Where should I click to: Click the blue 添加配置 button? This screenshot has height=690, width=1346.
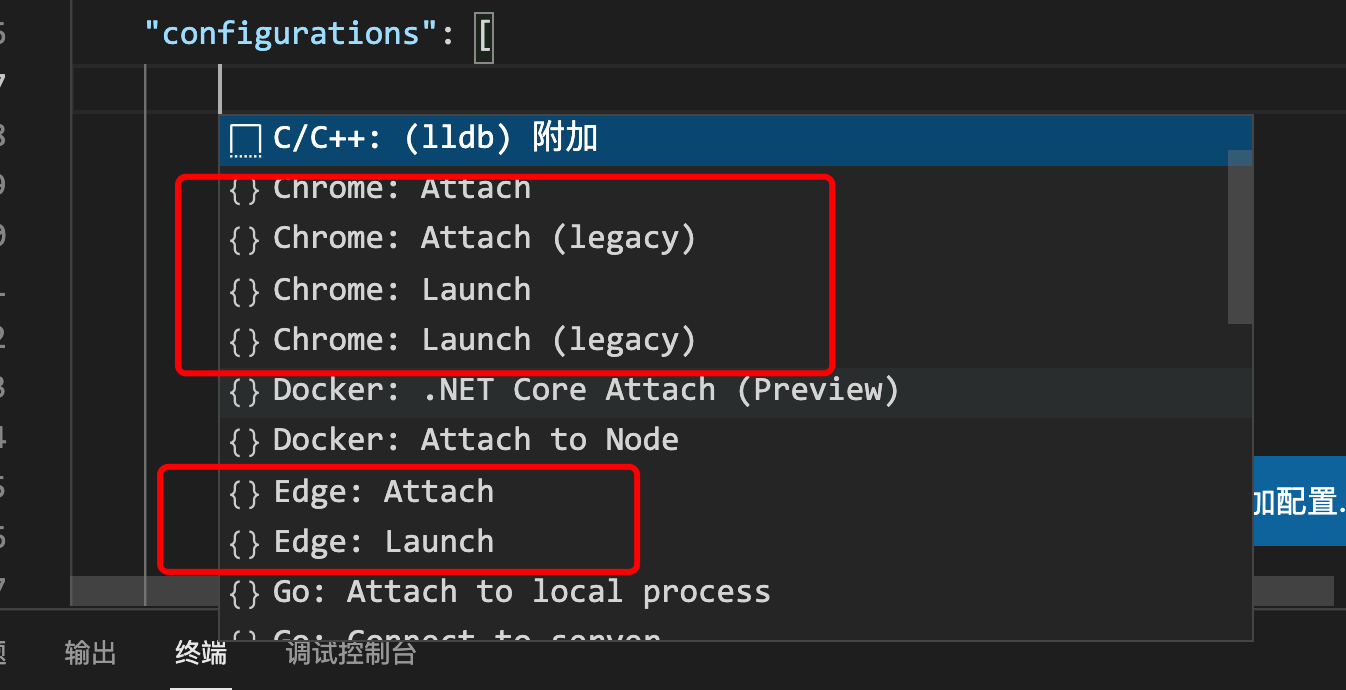click(x=1298, y=501)
